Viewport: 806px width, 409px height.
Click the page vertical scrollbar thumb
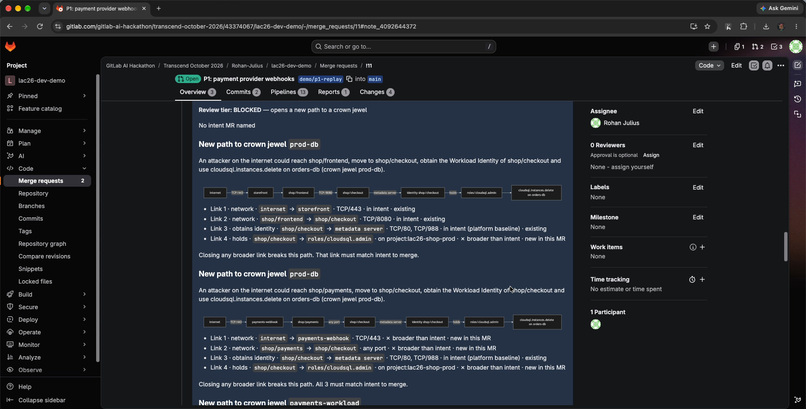point(785,247)
